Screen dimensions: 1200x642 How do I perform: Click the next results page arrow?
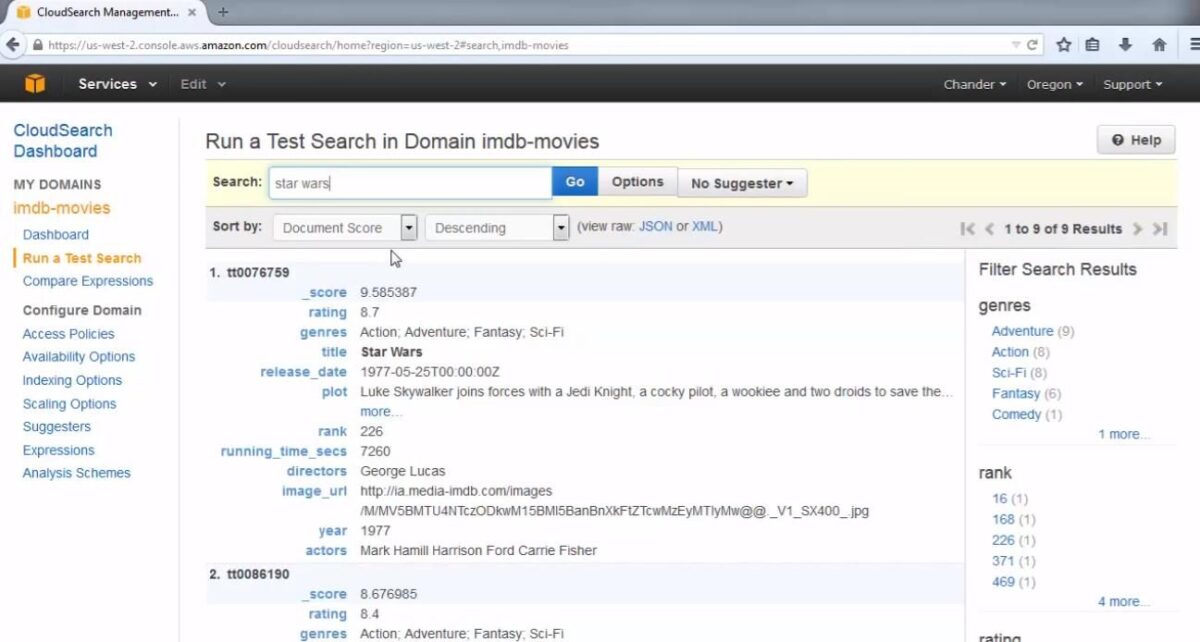pos(1138,228)
